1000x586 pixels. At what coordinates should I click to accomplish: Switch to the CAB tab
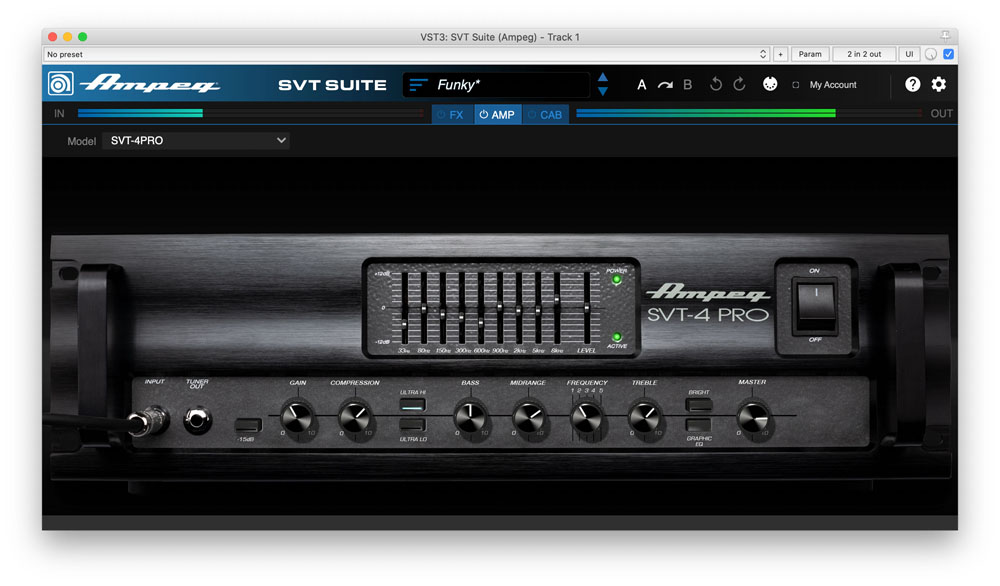[x=546, y=114]
